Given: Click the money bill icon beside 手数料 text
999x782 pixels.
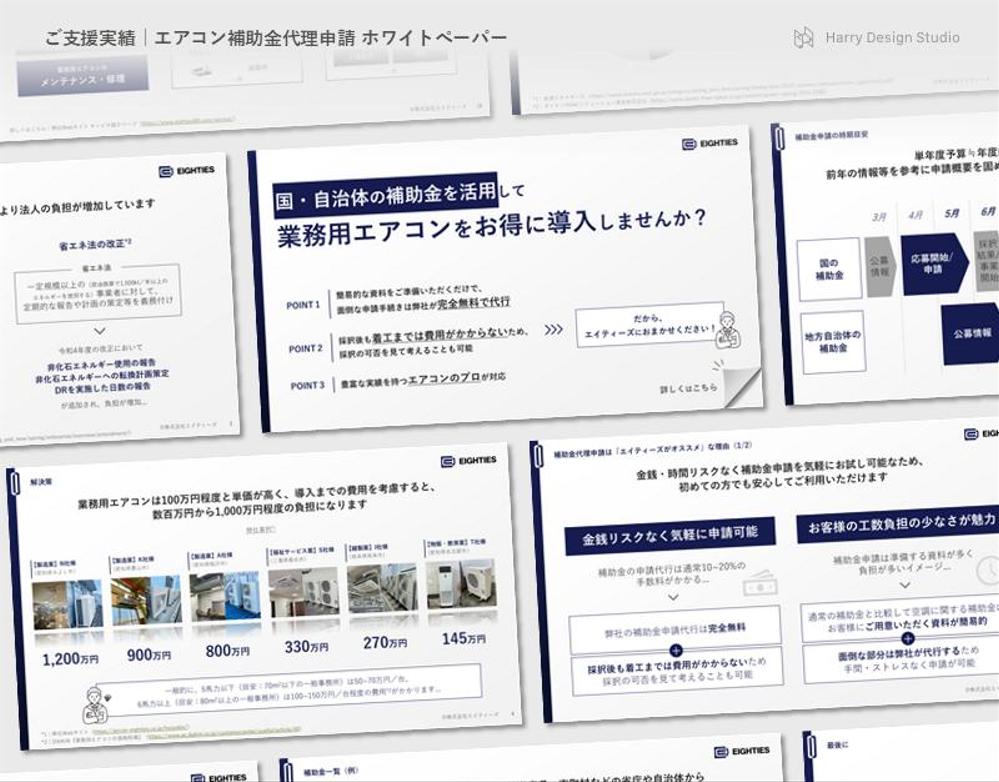Looking at the screenshot, I should point(760,582).
